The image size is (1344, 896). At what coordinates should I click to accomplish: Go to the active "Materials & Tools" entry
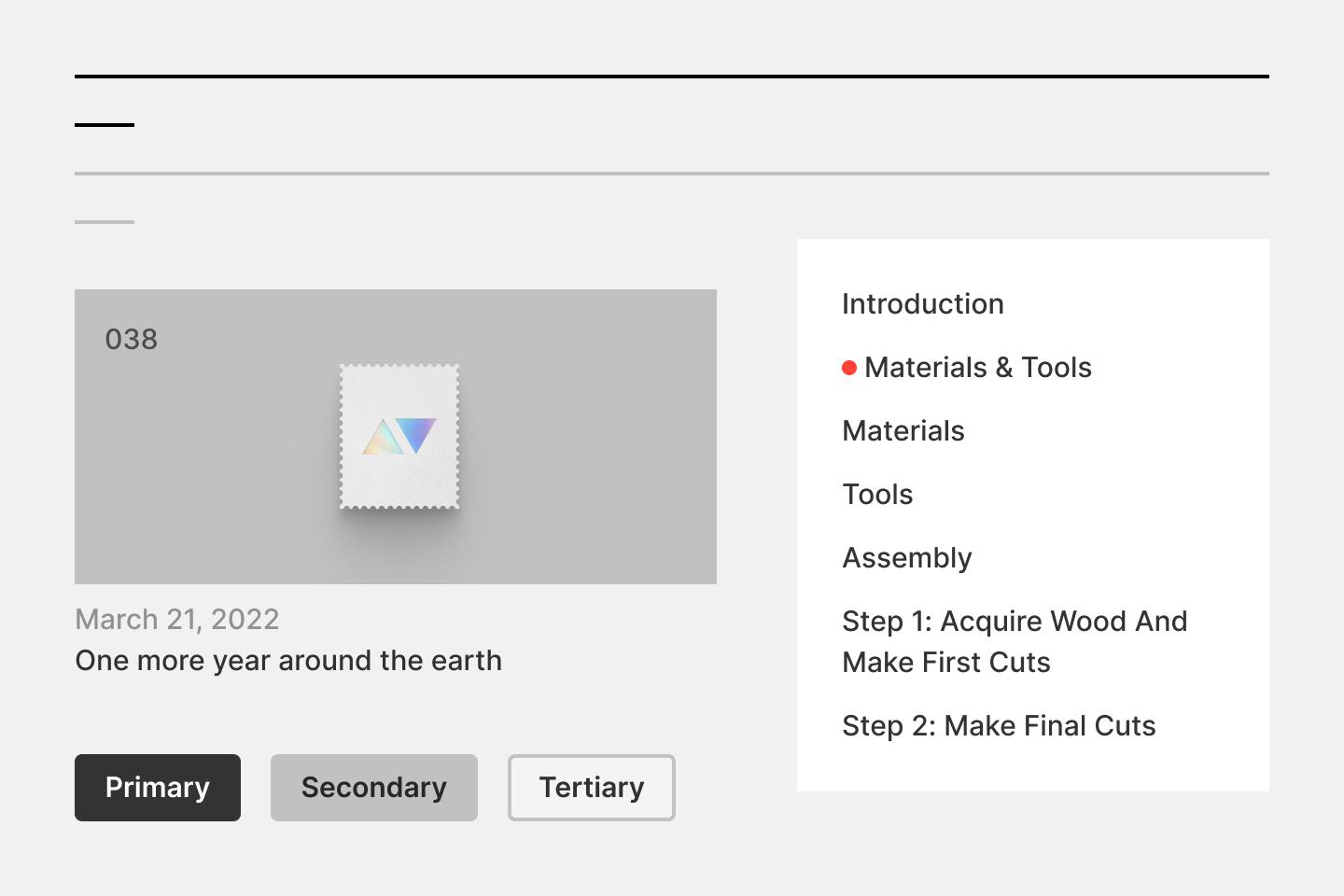tap(977, 368)
